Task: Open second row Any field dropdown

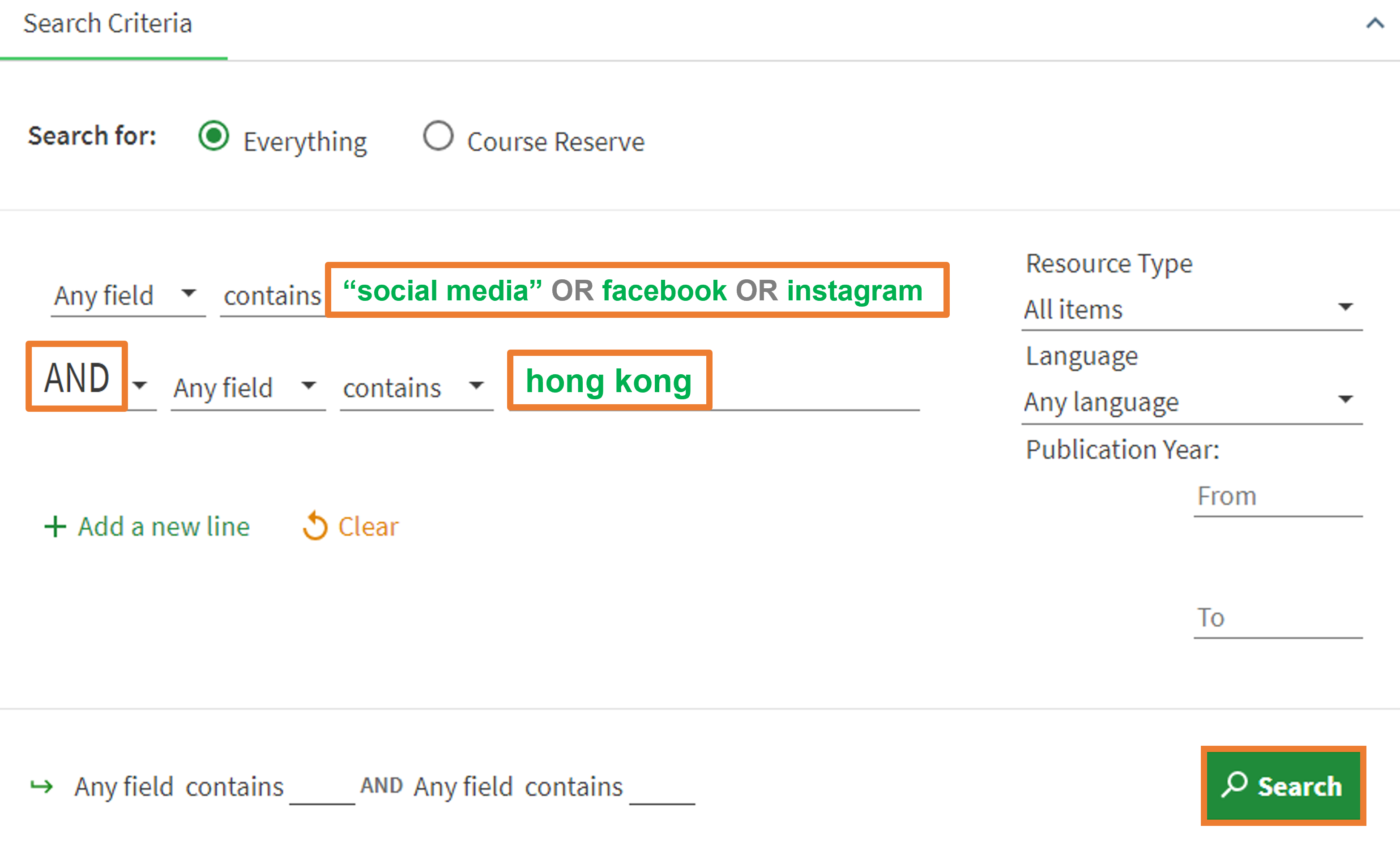Action: (x=248, y=388)
